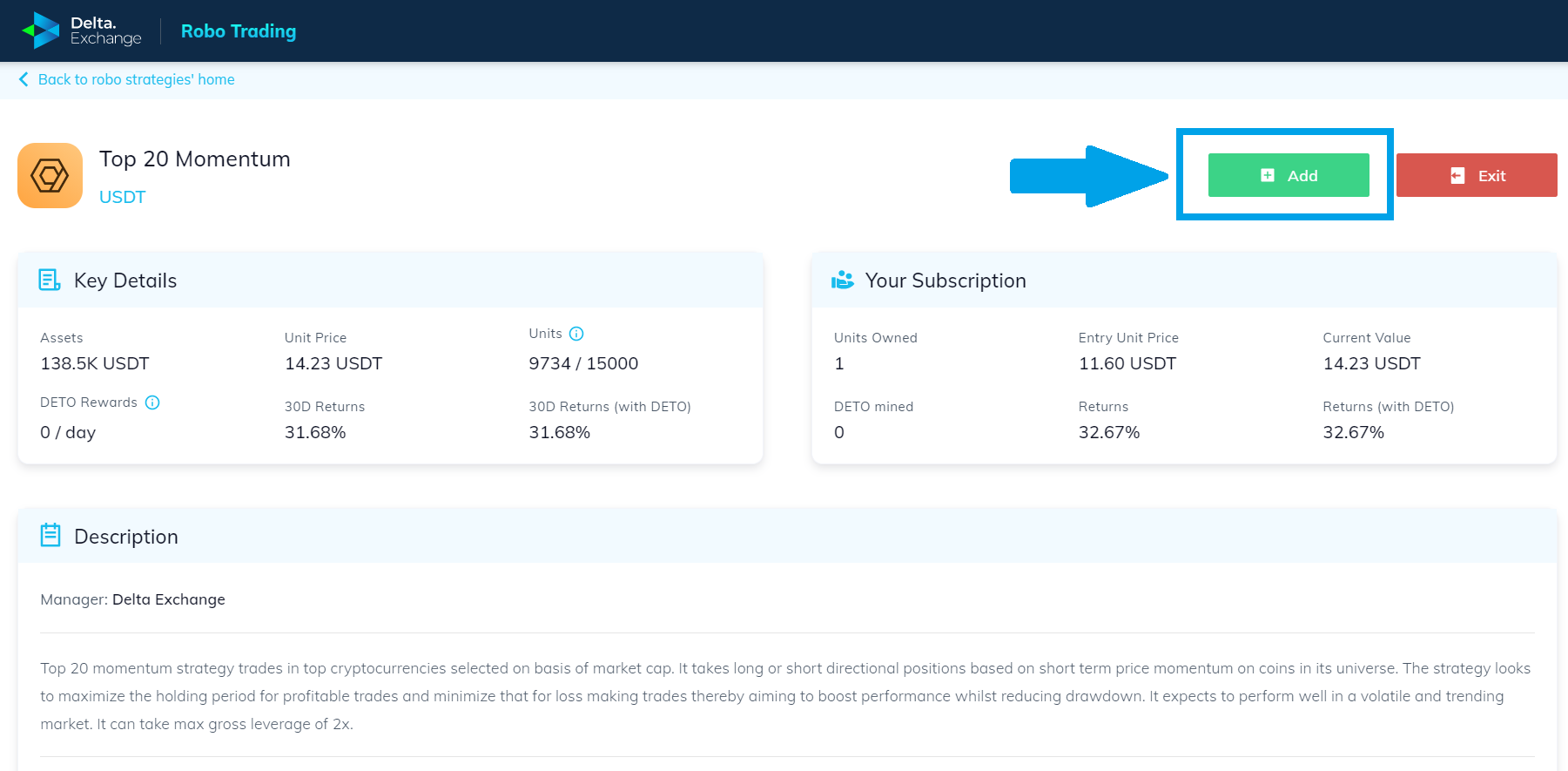Viewport: 1568px width, 771px height.
Task: Click the Key Details document icon
Action: click(50, 280)
